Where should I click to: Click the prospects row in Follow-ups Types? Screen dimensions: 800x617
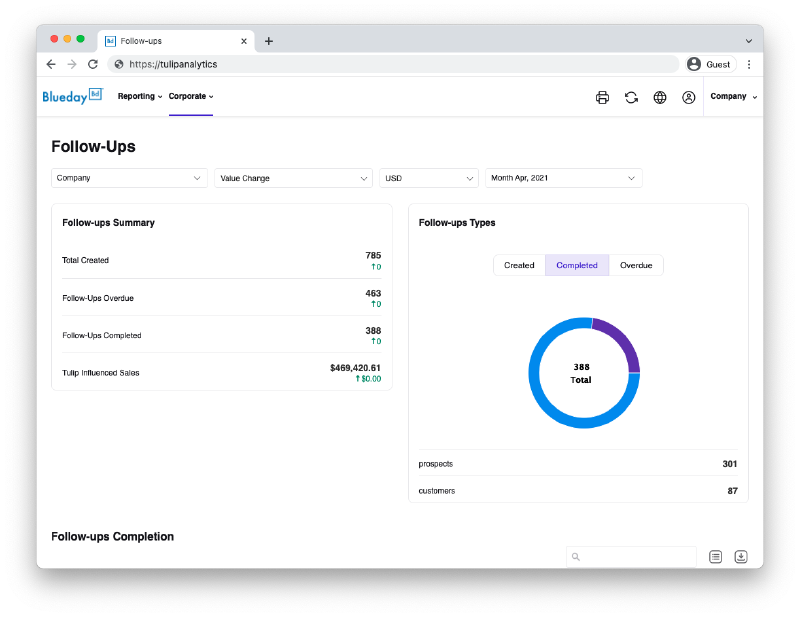coord(578,463)
